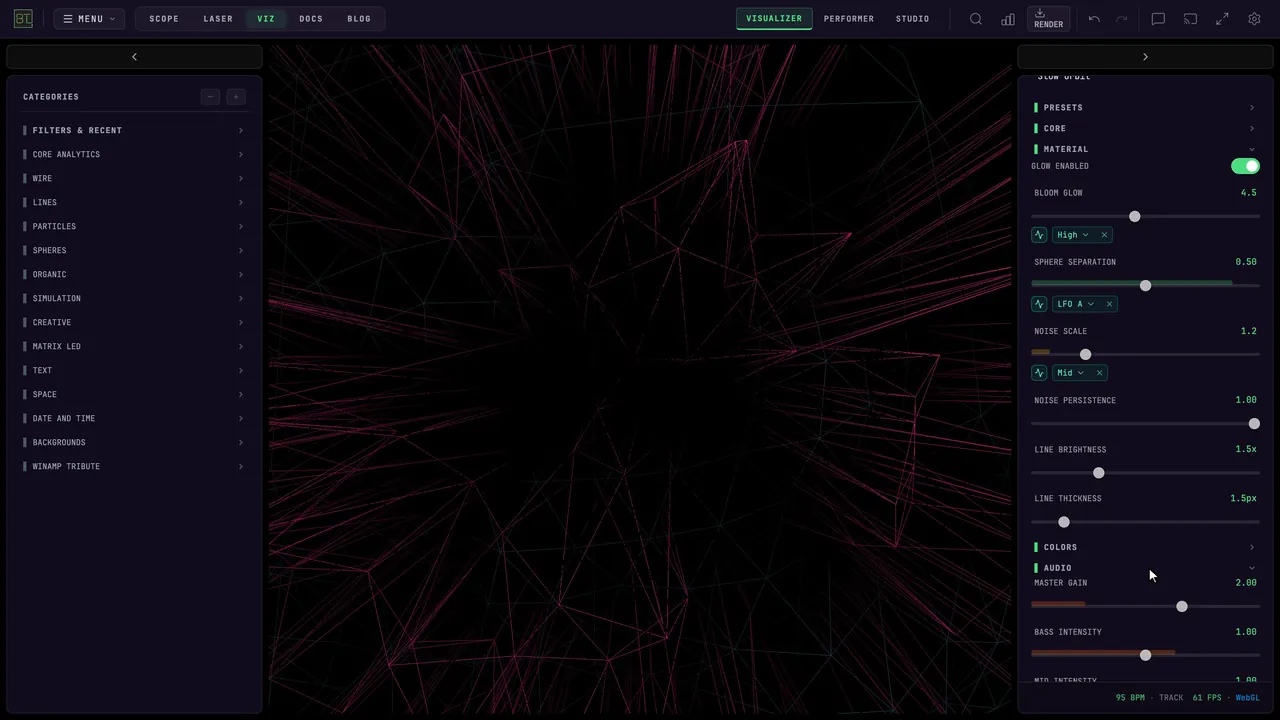This screenshot has height=720, width=1280.
Task: Open the LFO A source dropdown
Action: pyautogui.click(x=1076, y=304)
